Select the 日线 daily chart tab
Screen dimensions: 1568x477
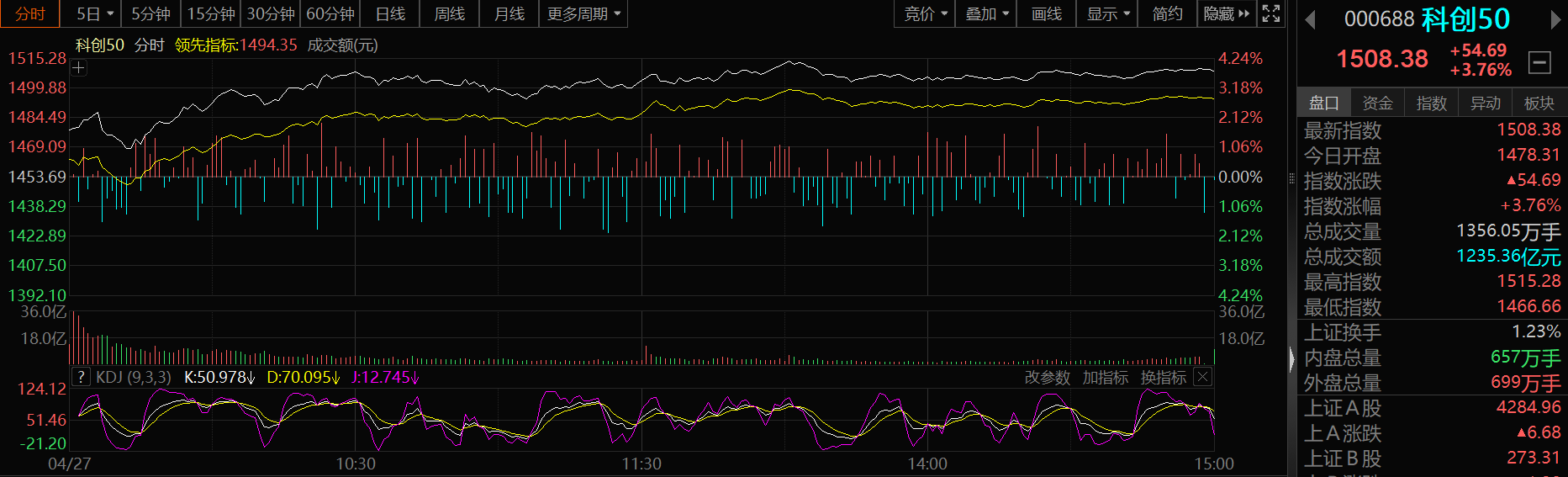390,14
